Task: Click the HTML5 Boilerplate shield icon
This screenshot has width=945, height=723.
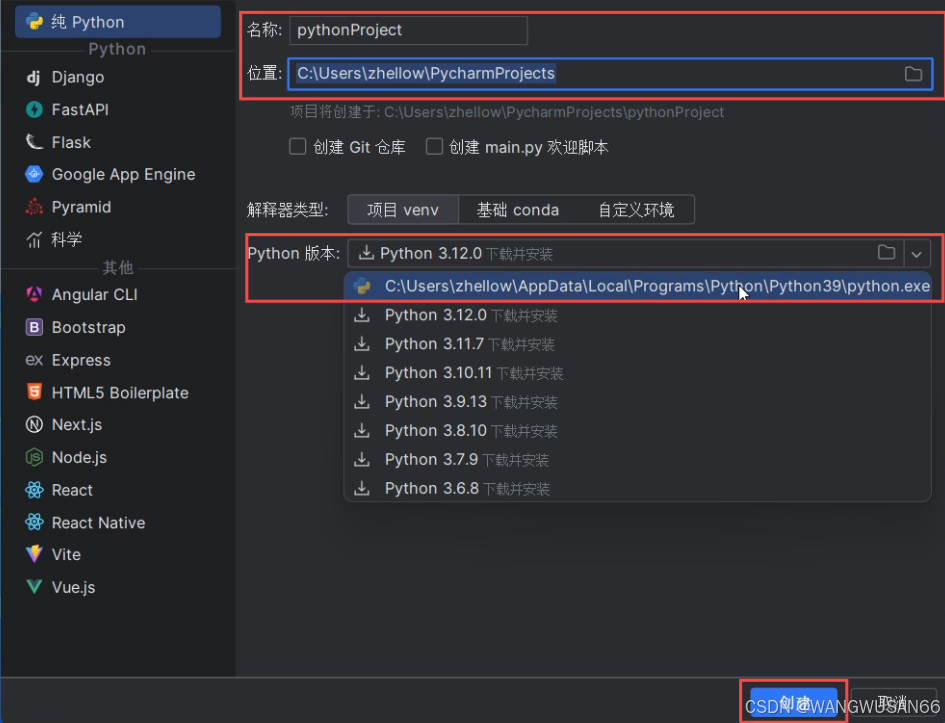Action: 34,392
